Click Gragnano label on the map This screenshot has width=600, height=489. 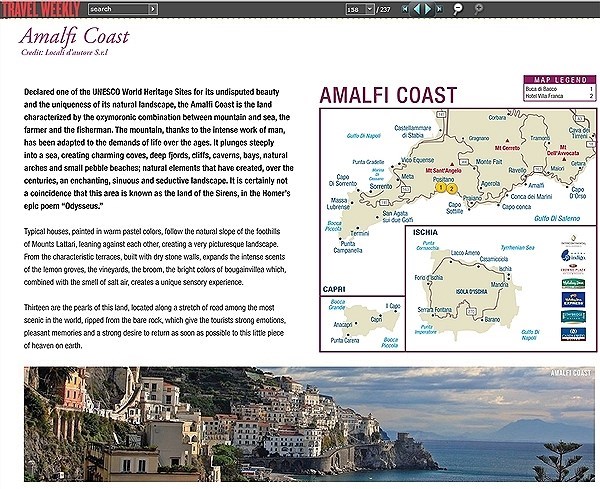(479, 139)
